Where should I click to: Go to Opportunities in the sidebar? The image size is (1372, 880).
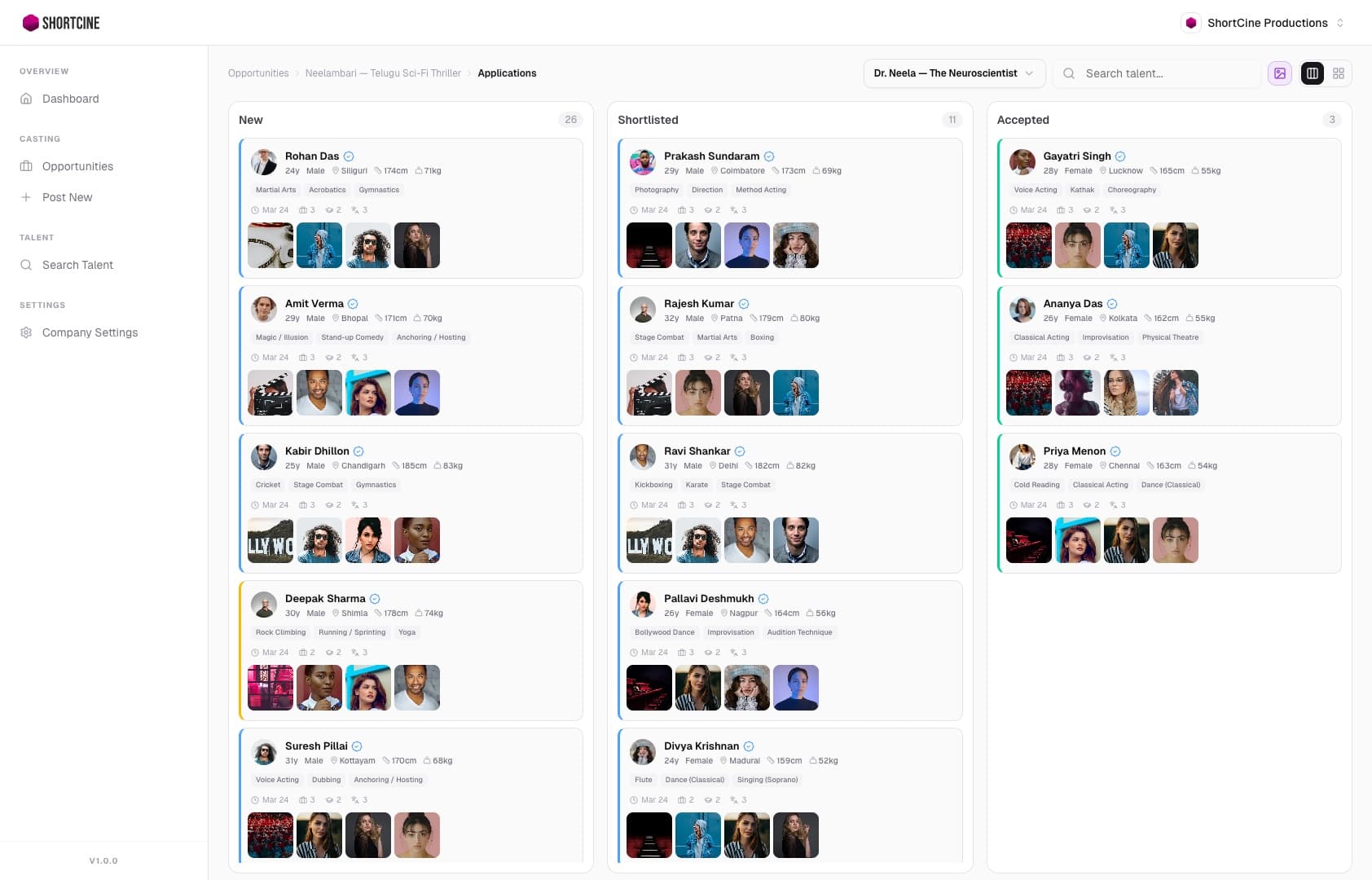[x=77, y=166]
